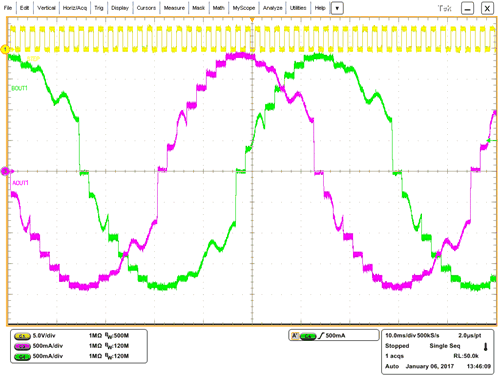
Task: Close the oscilloscope window
Action: (x=487, y=9)
